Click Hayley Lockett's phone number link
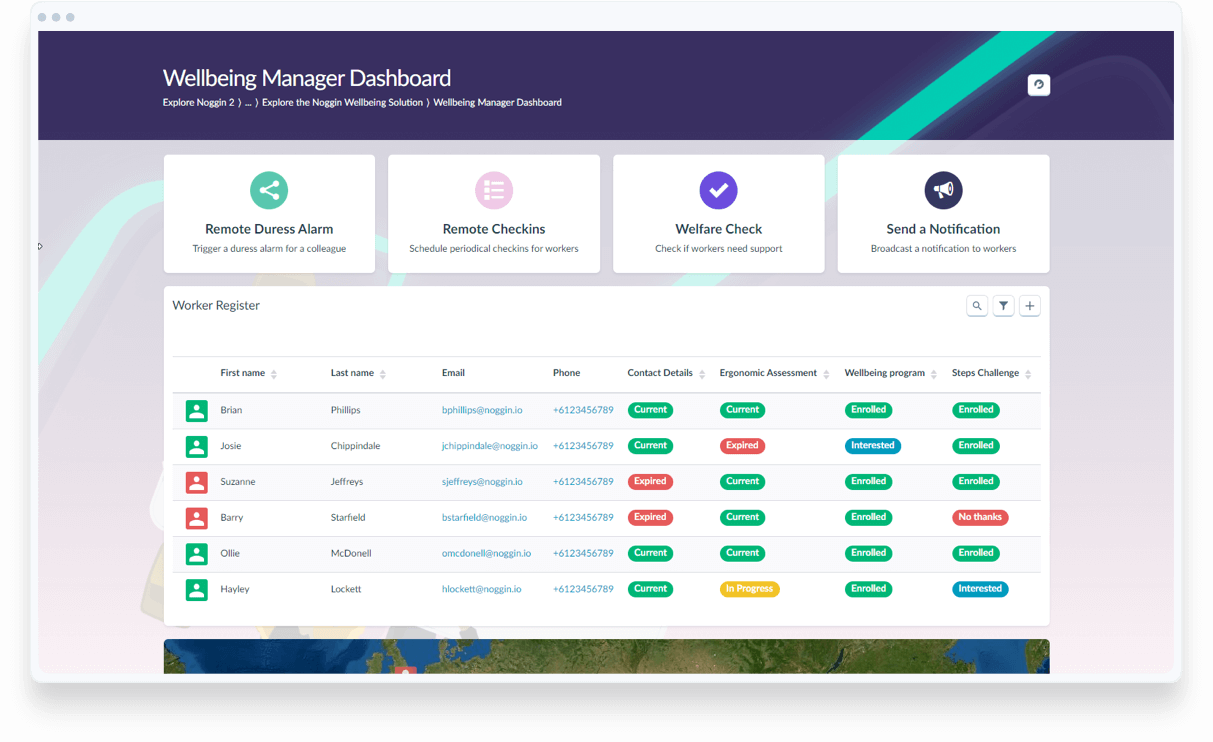Image resolution: width=1213 pixels, height=742 pixels. (x=583, y=589)
